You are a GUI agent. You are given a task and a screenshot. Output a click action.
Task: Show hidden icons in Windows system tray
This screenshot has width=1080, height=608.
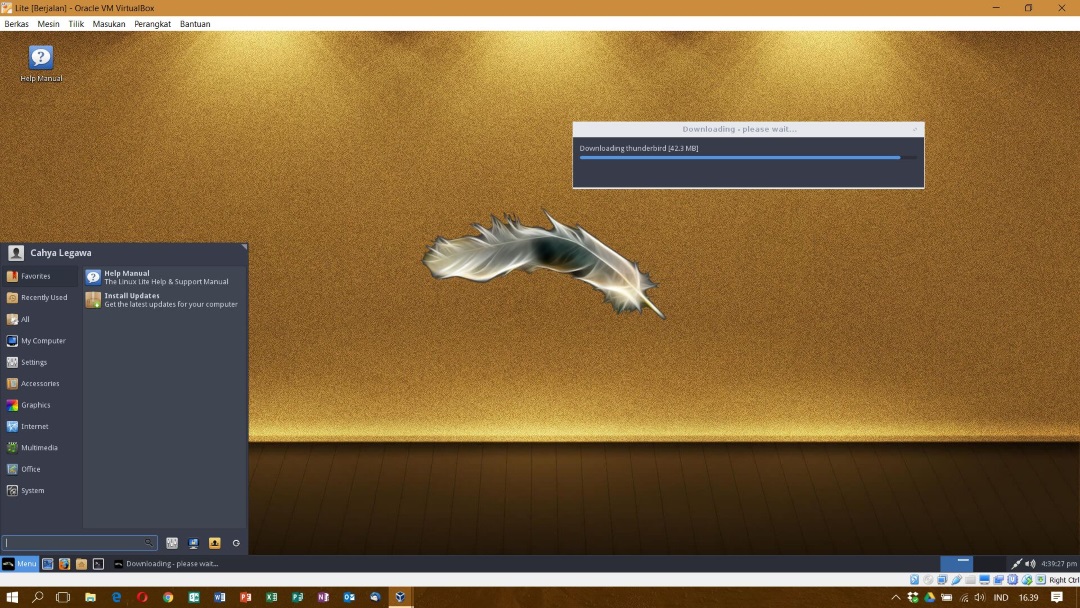pos(896,597)
